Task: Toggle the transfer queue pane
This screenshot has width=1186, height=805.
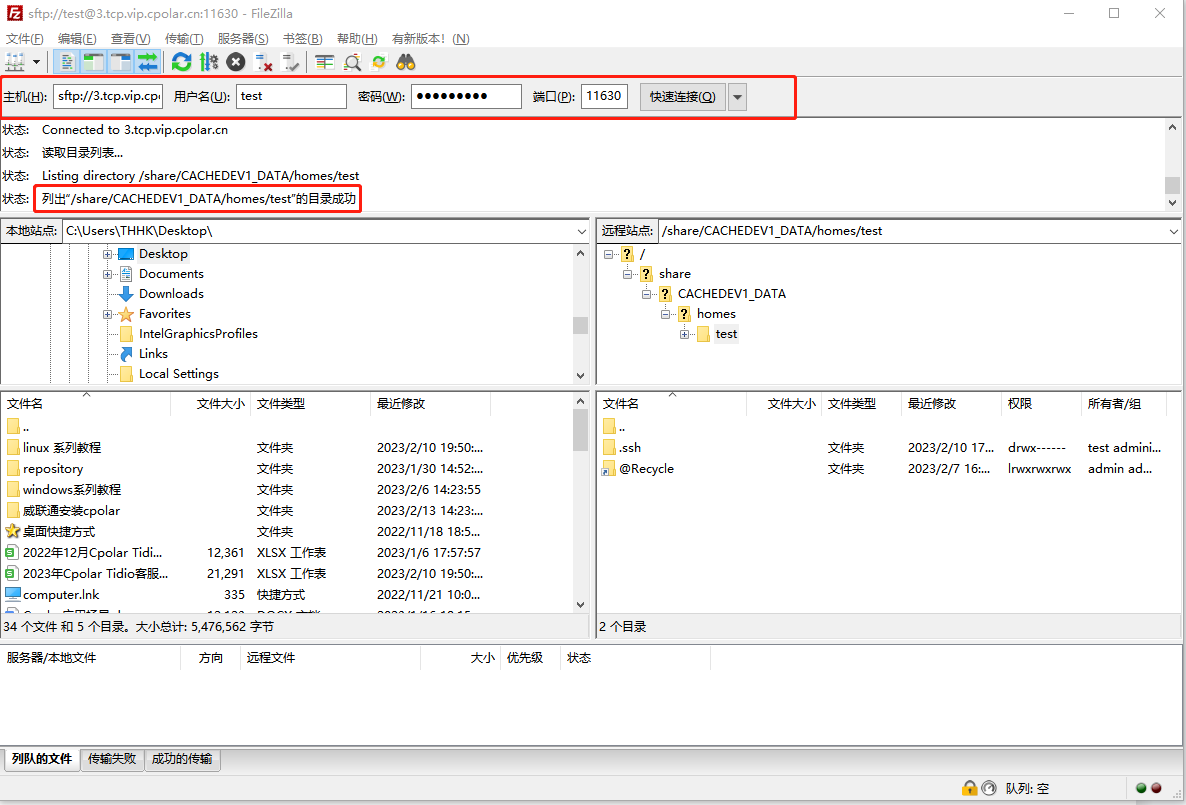Action: click(148, 62)
